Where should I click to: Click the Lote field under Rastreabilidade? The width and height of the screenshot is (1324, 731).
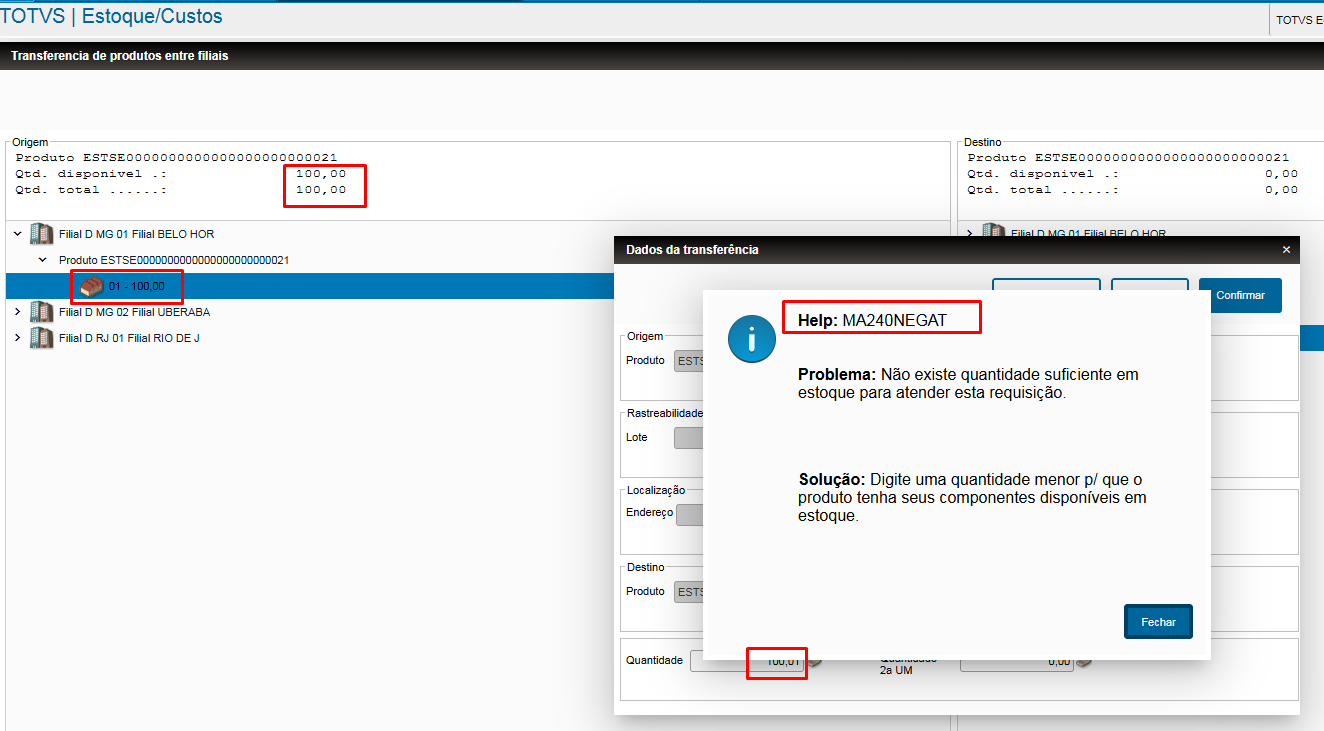point(689,438)
